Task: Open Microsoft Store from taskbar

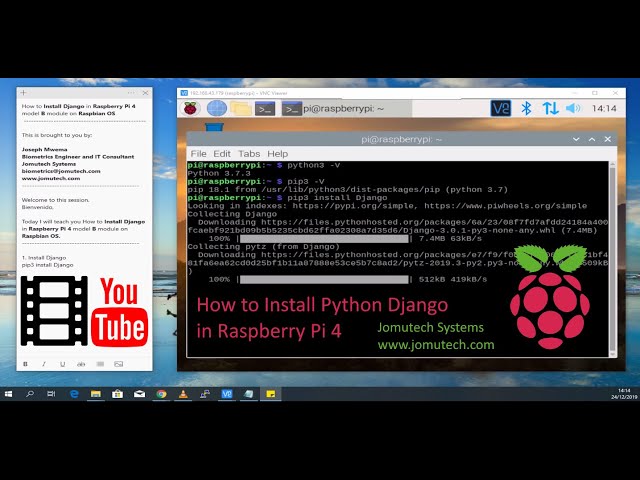Action: tap(118, 394)
